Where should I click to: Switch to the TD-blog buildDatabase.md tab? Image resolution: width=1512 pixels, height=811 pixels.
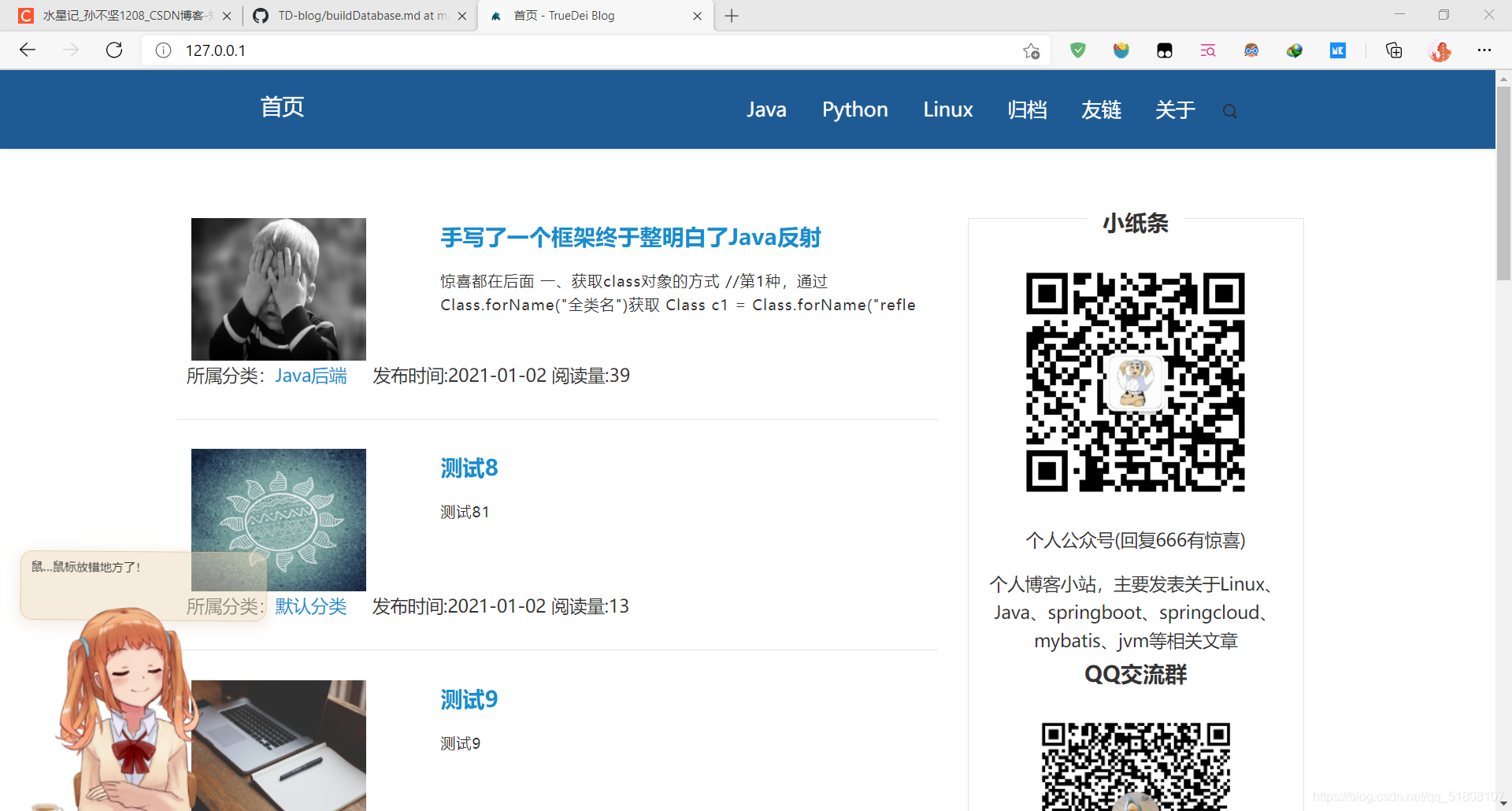coord(360,16)
